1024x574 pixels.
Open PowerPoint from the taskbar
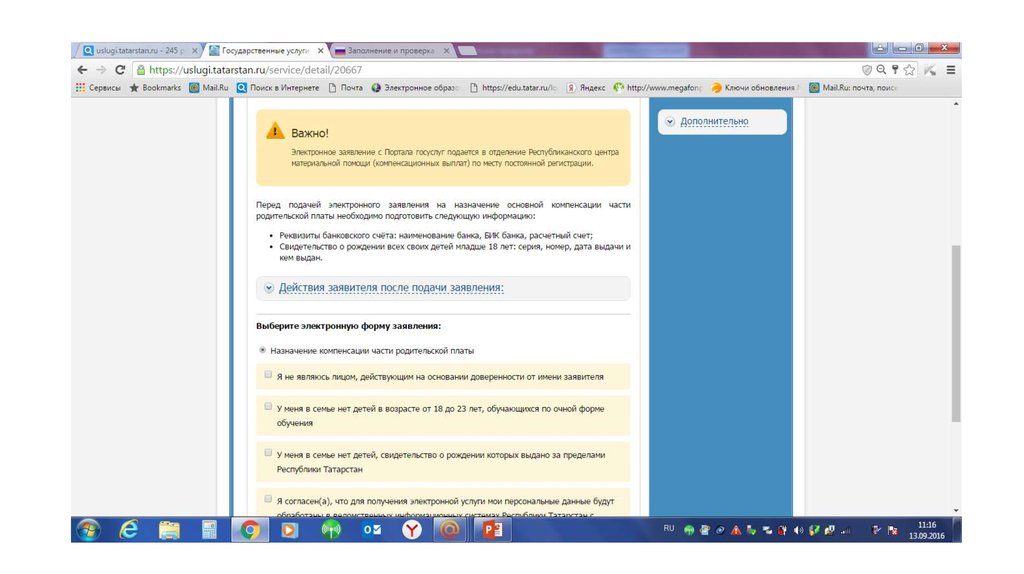click(491, 529)
